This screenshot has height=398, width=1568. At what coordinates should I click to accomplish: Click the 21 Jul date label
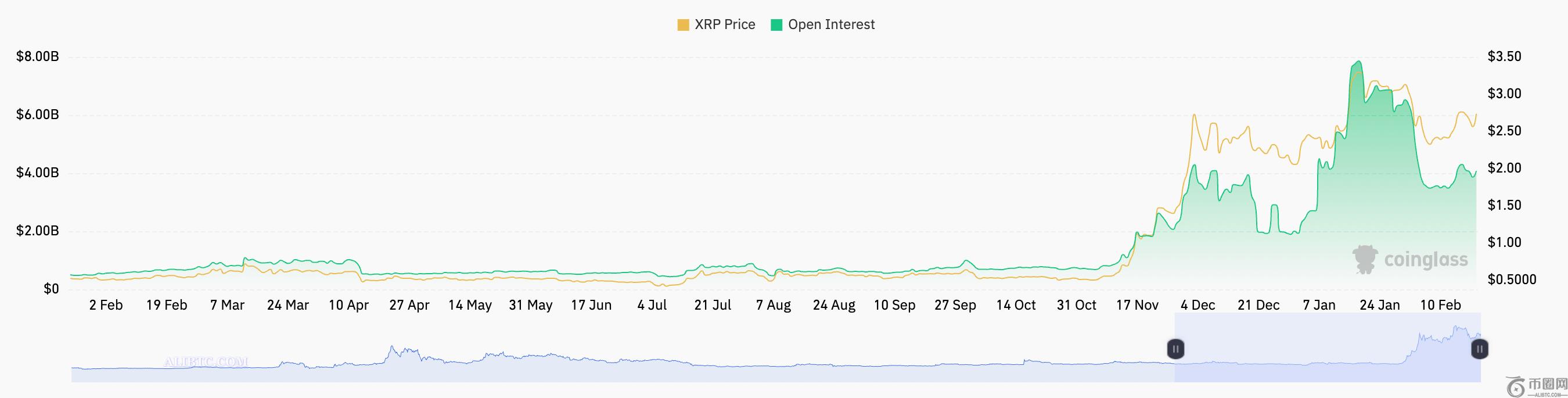click(713, 306)
